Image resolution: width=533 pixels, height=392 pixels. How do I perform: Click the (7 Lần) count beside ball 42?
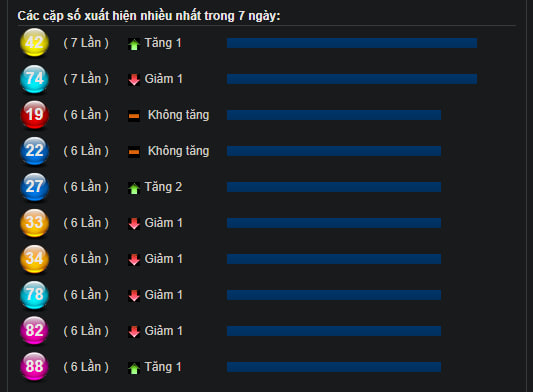point(86,43)
